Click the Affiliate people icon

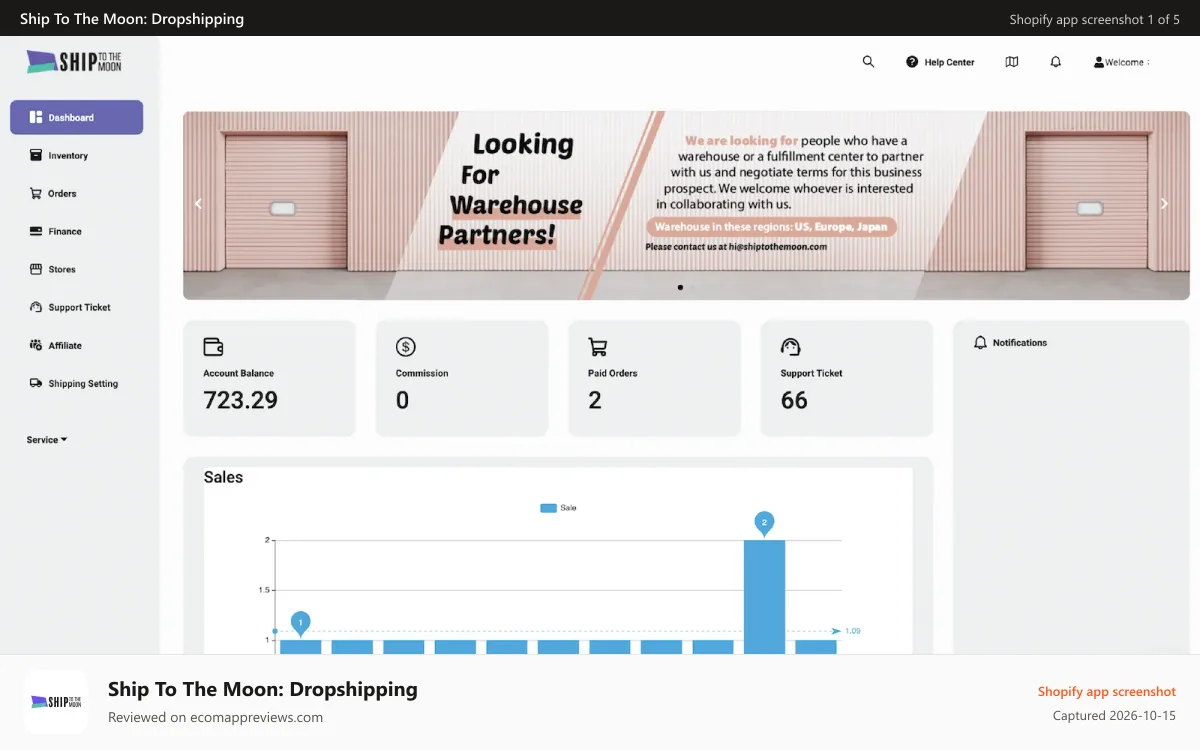pyautogui.click(x=36, y=345)
